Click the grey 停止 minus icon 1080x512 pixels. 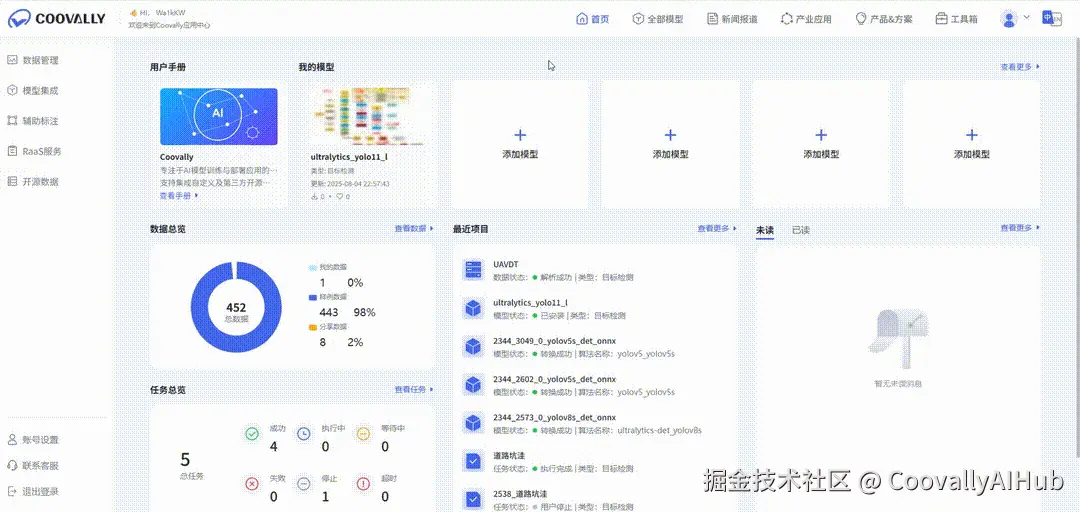click(304, 484)
